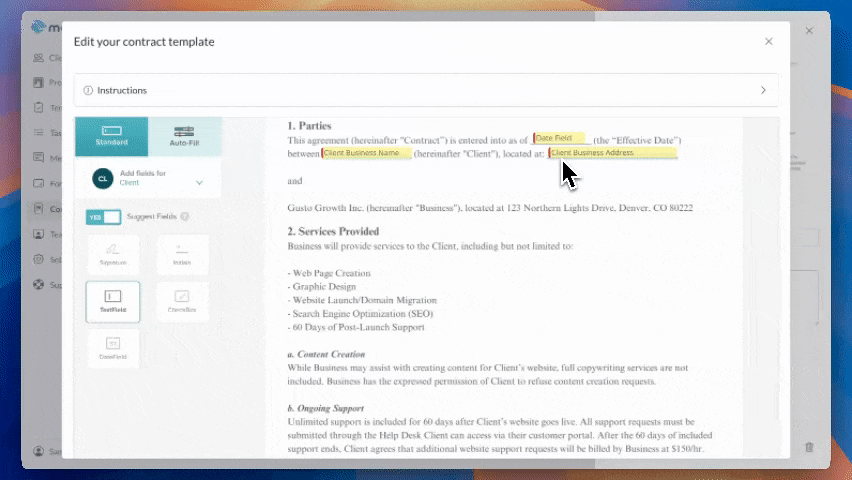Click the app logo in background window

point(39,27)
